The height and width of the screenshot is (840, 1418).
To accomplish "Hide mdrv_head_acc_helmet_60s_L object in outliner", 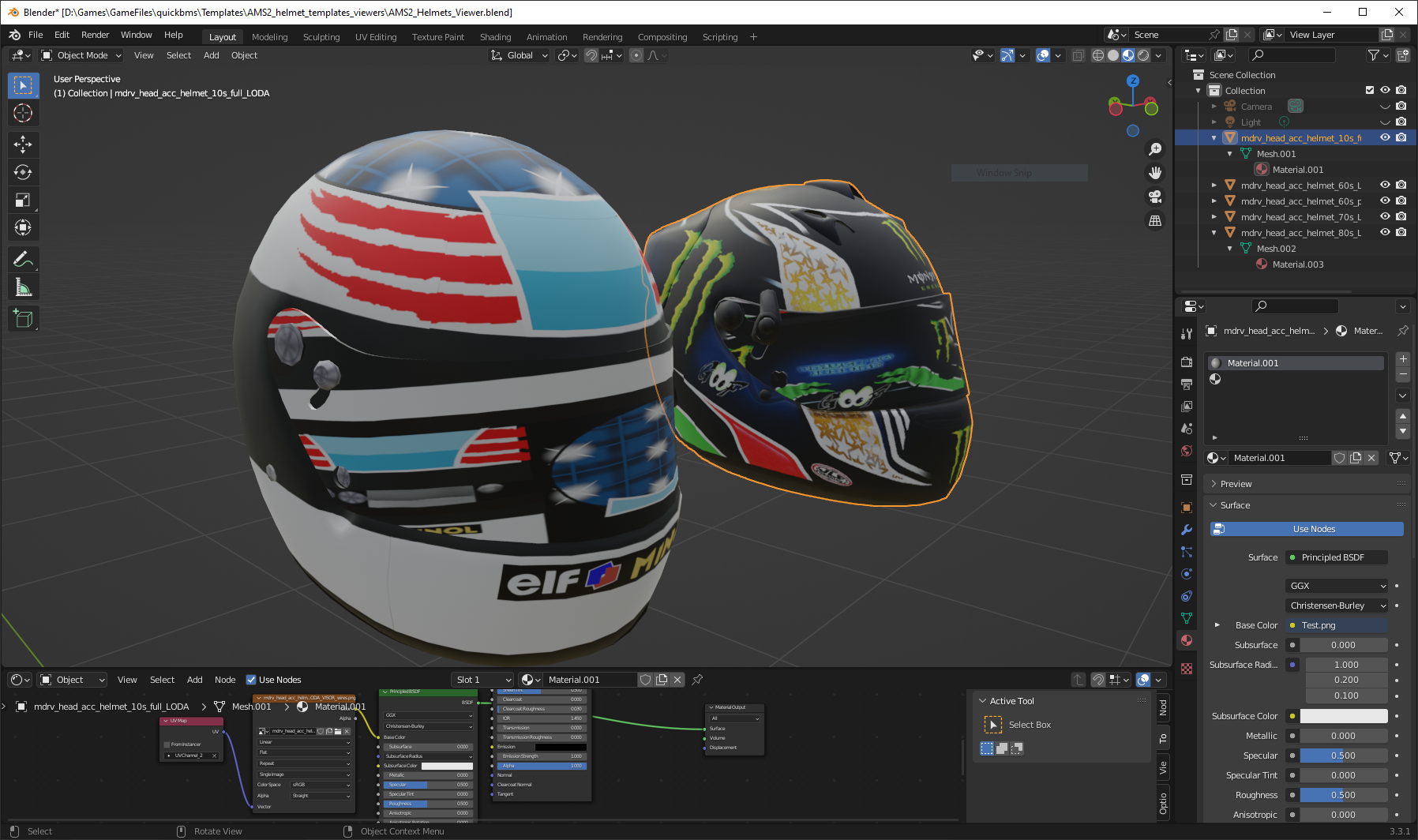I will 1385,186.
